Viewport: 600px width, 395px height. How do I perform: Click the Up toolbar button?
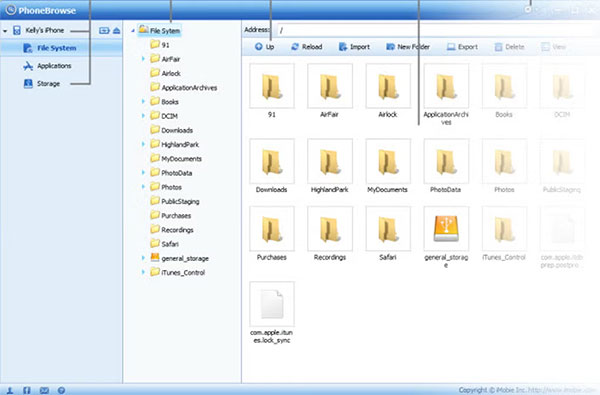[x=264, y=47]
